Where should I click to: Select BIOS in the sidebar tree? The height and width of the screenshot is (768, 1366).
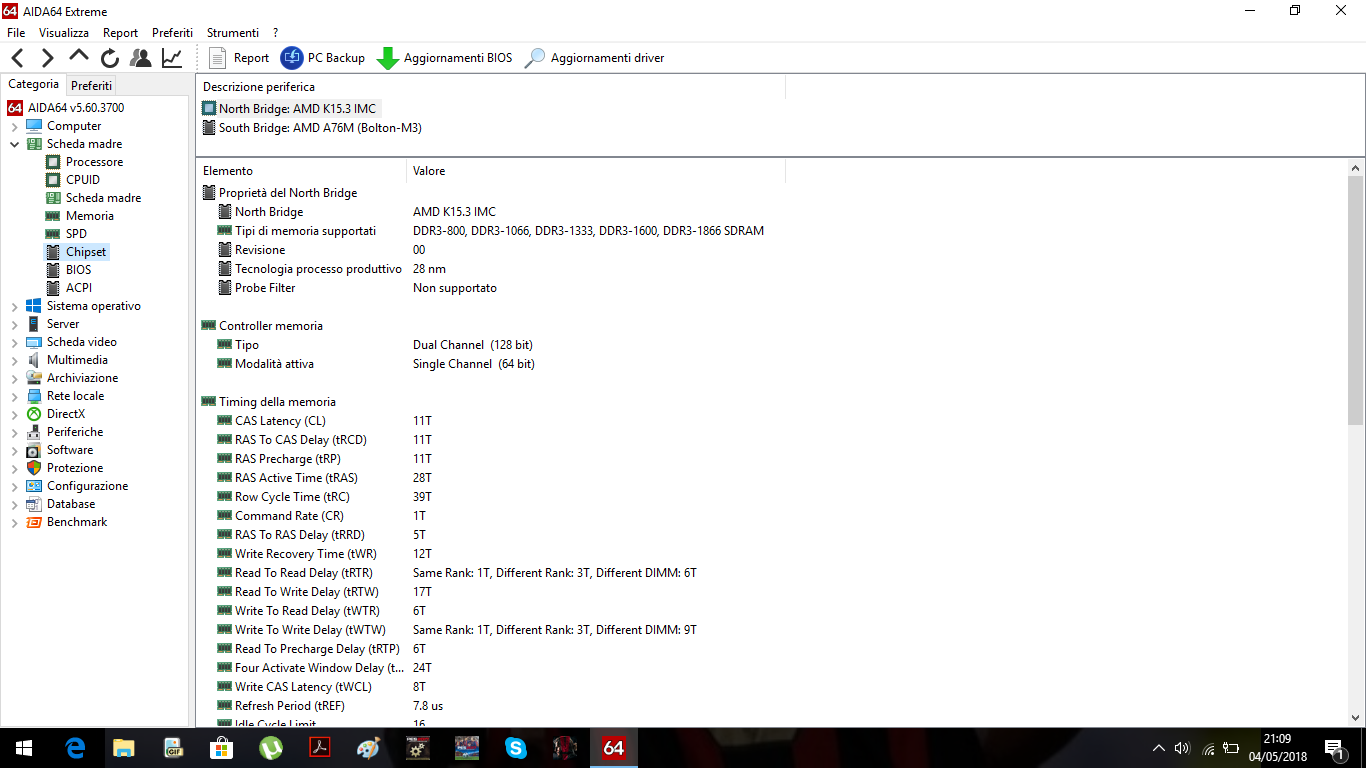coord(78,270)
